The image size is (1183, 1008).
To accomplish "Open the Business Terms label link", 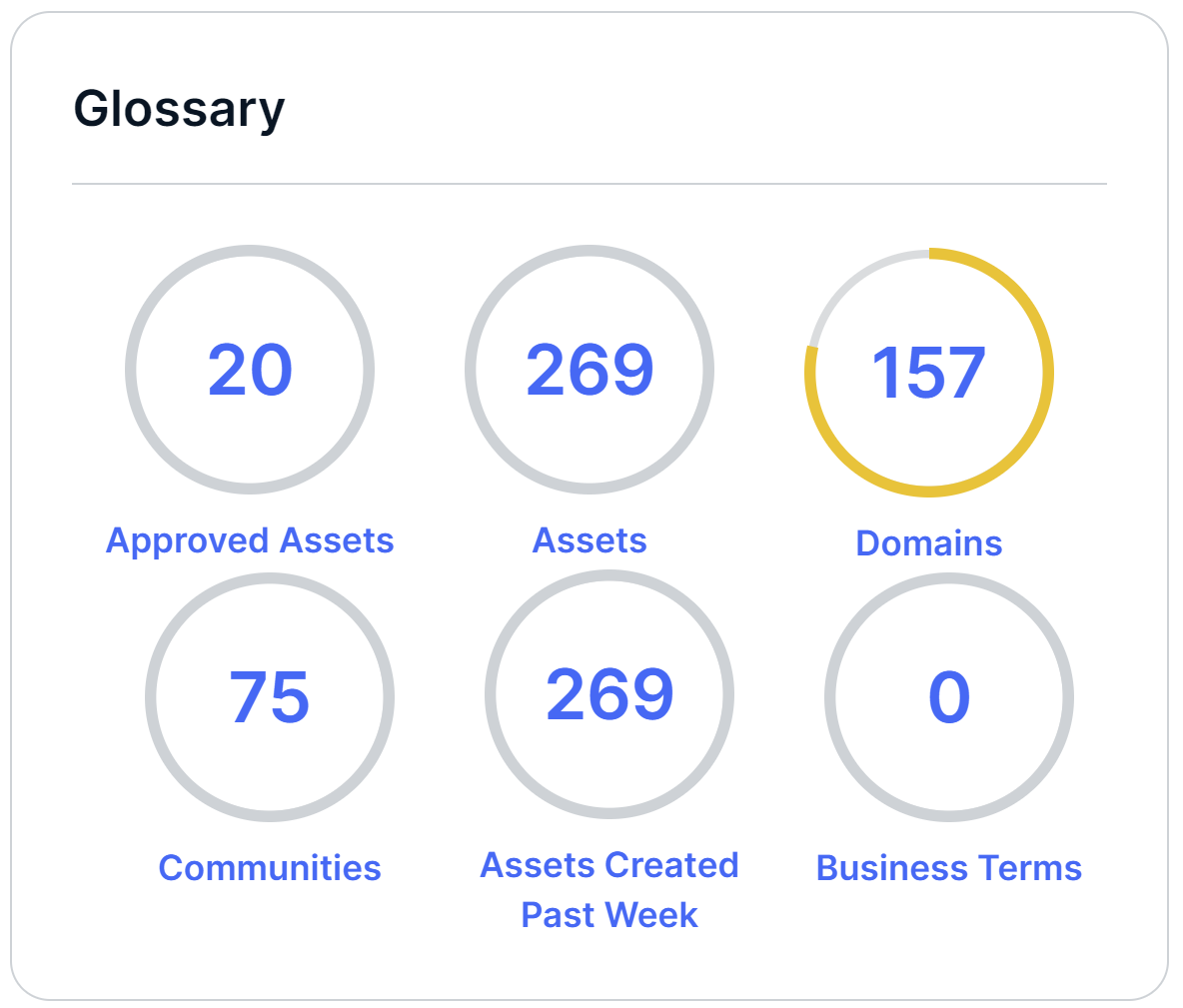I will tap(949, 868).
